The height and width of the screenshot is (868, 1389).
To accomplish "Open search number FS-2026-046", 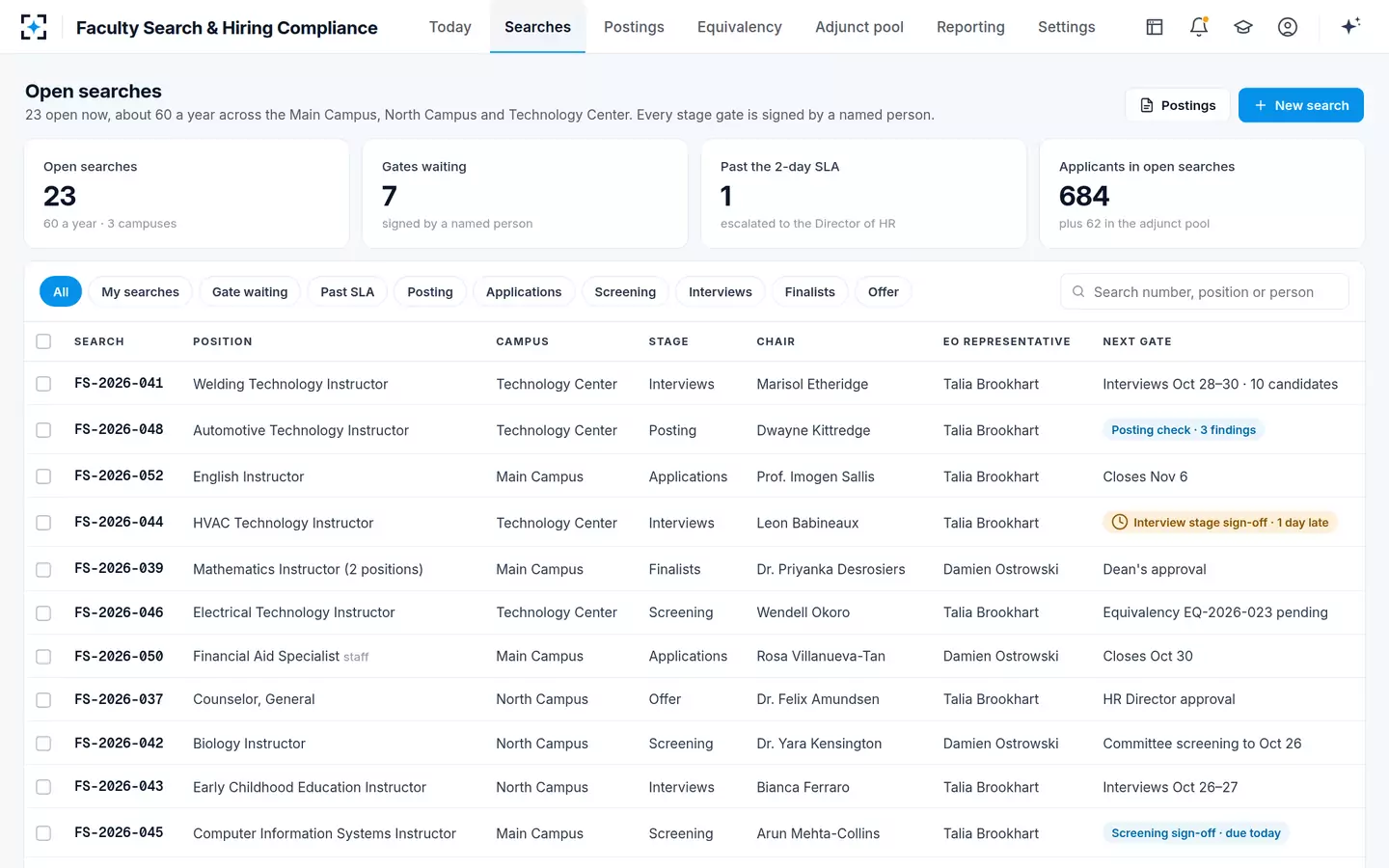I will (x=119, y=612).
